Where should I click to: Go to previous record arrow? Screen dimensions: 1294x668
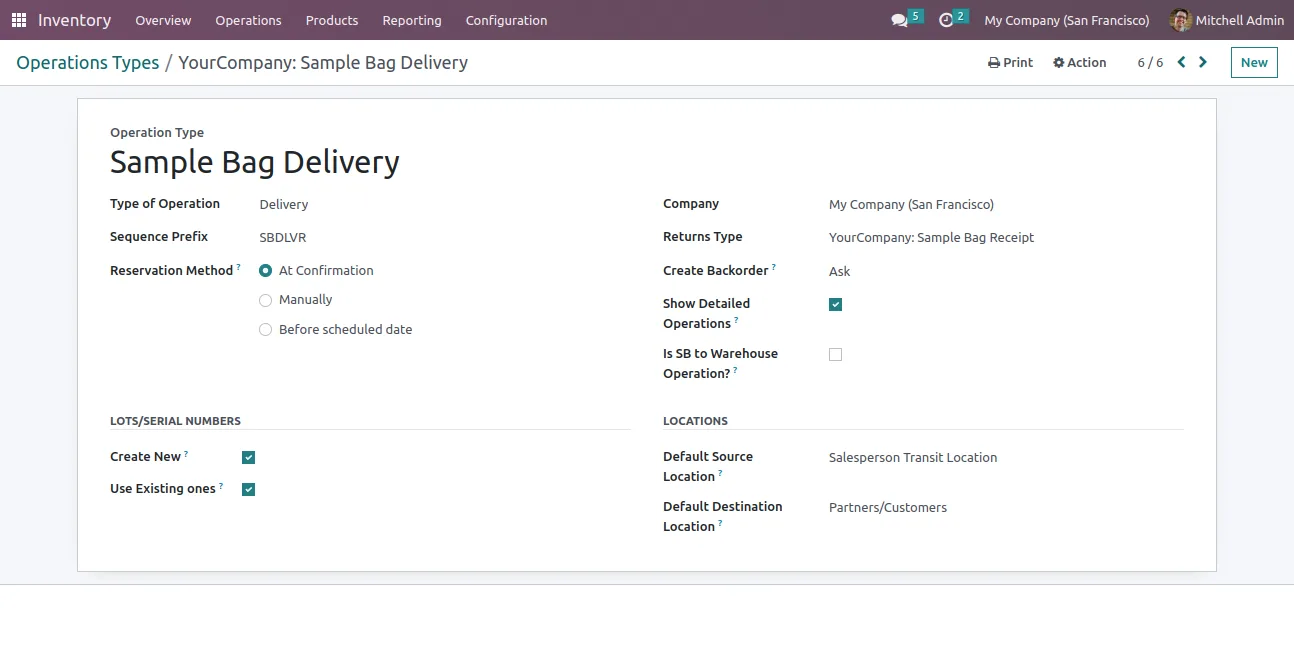1181,62
